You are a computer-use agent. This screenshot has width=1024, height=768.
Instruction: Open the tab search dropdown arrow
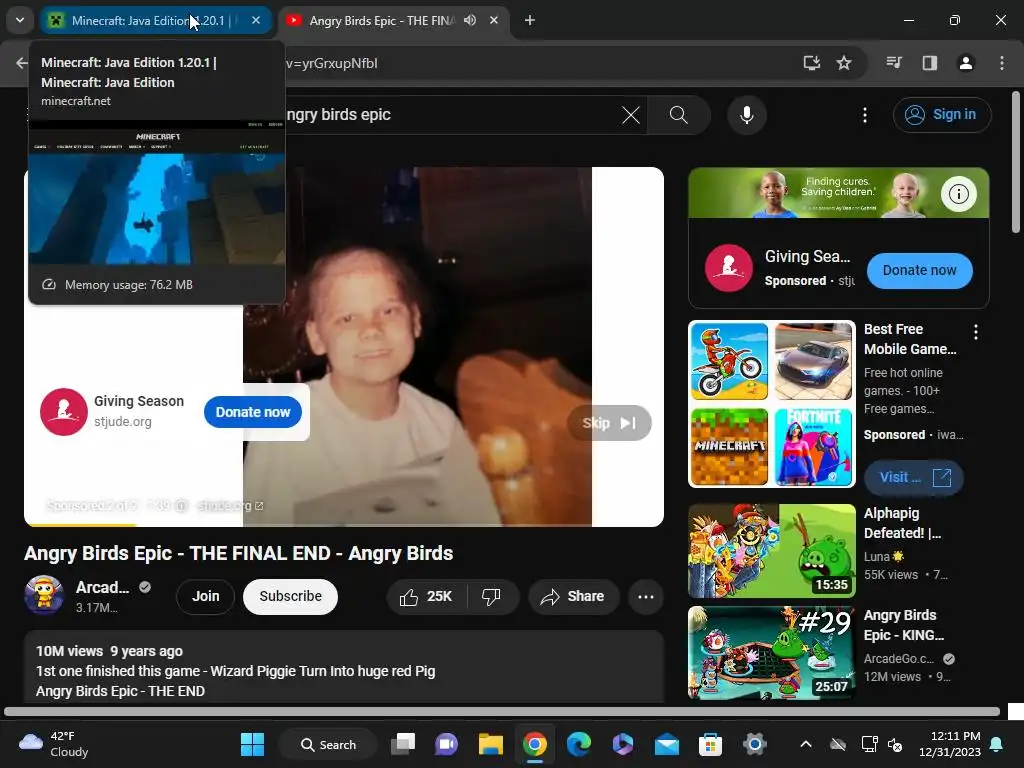pyautogui.click(x=20, y=20)
